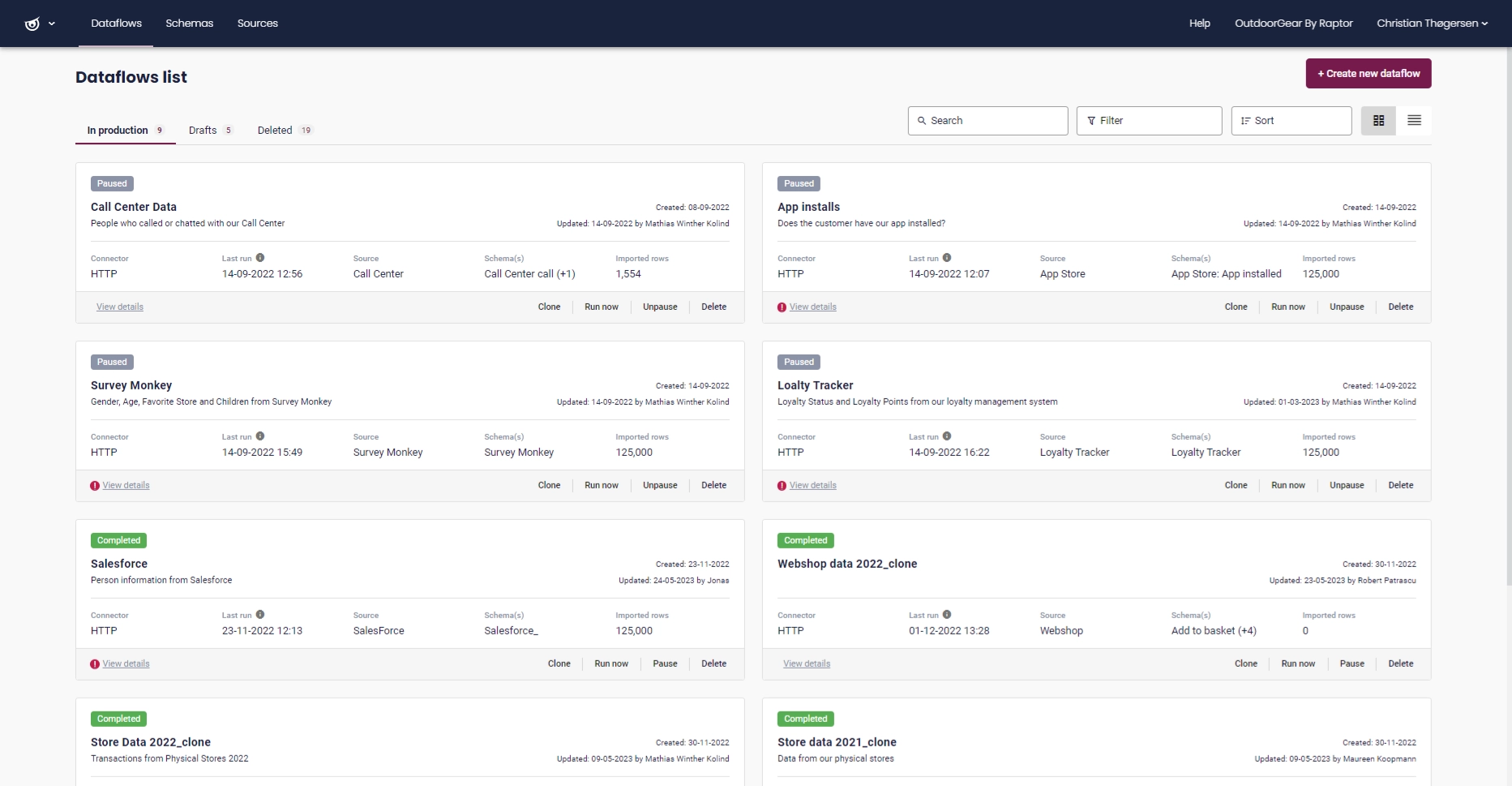1512x786 pixels.
Task: Click Last run info icon on Call Center Data
Action: click(260, 258)
